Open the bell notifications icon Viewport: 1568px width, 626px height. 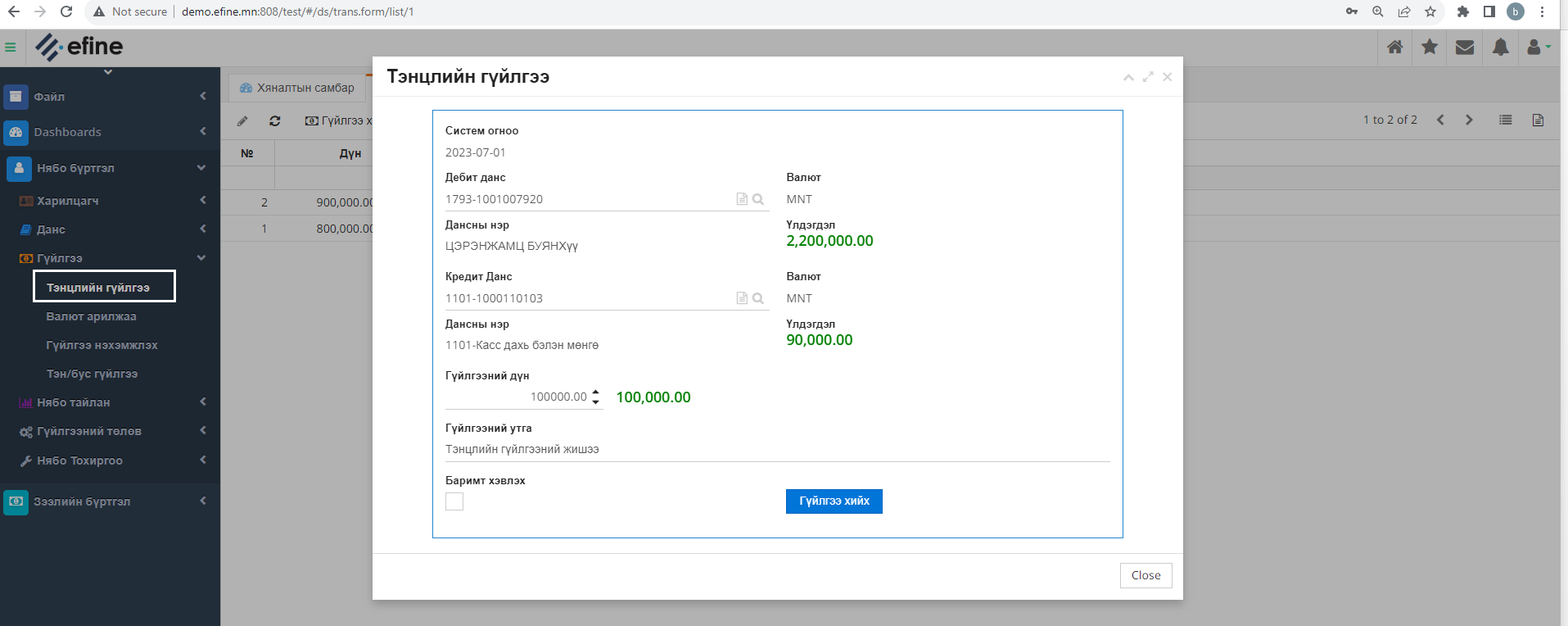1500,48
